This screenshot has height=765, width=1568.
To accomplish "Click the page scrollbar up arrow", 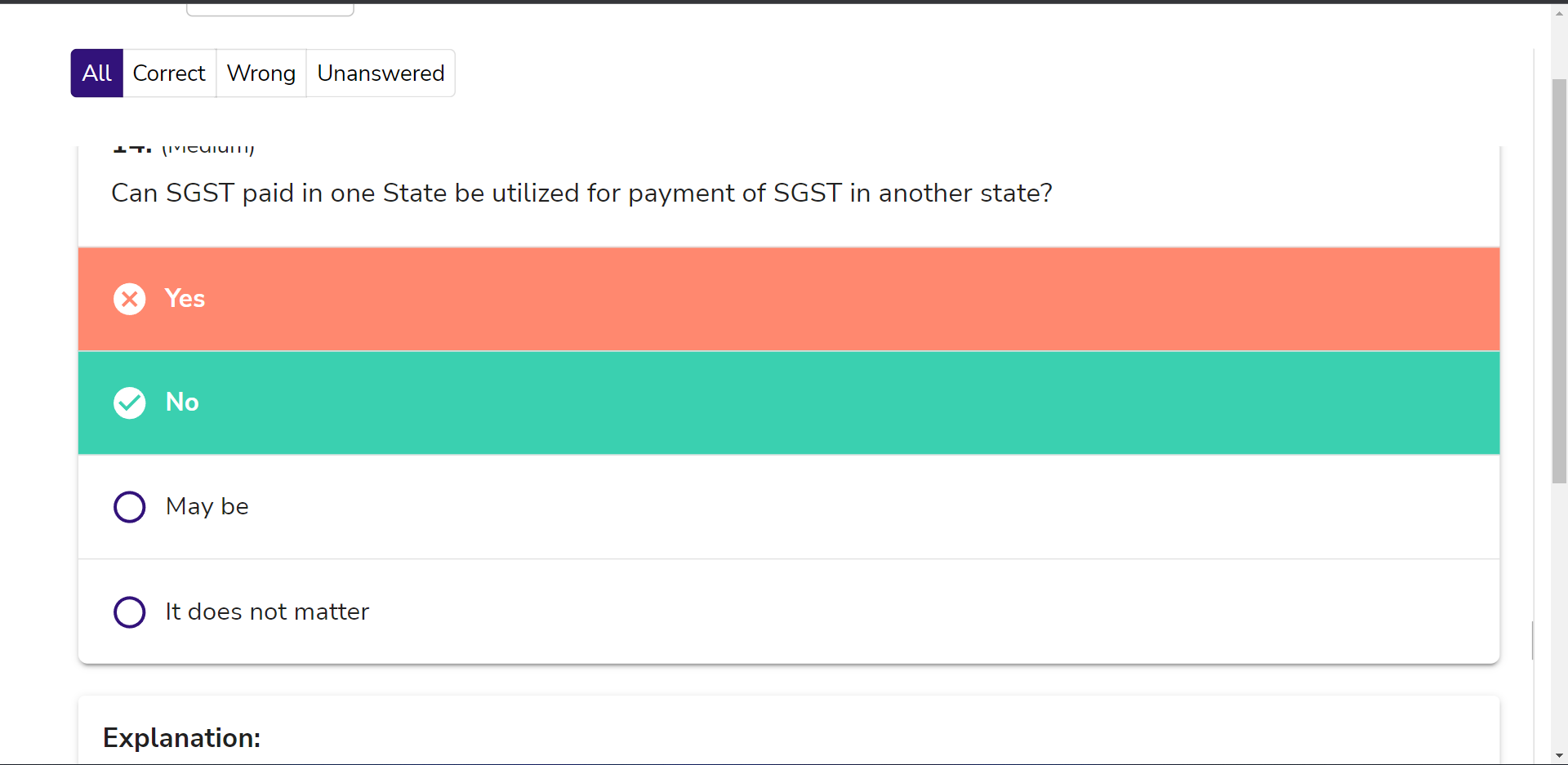I will (x=1559, y=13).
